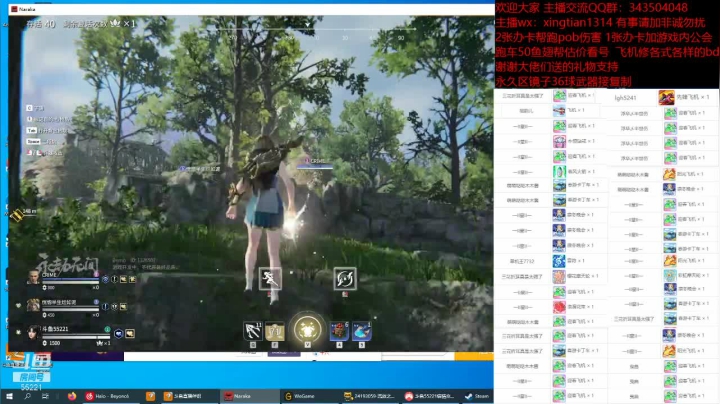Open the Windows Start menu
Image resolution: width=720 pixels, height=404 pixels.
coord(9,396)
